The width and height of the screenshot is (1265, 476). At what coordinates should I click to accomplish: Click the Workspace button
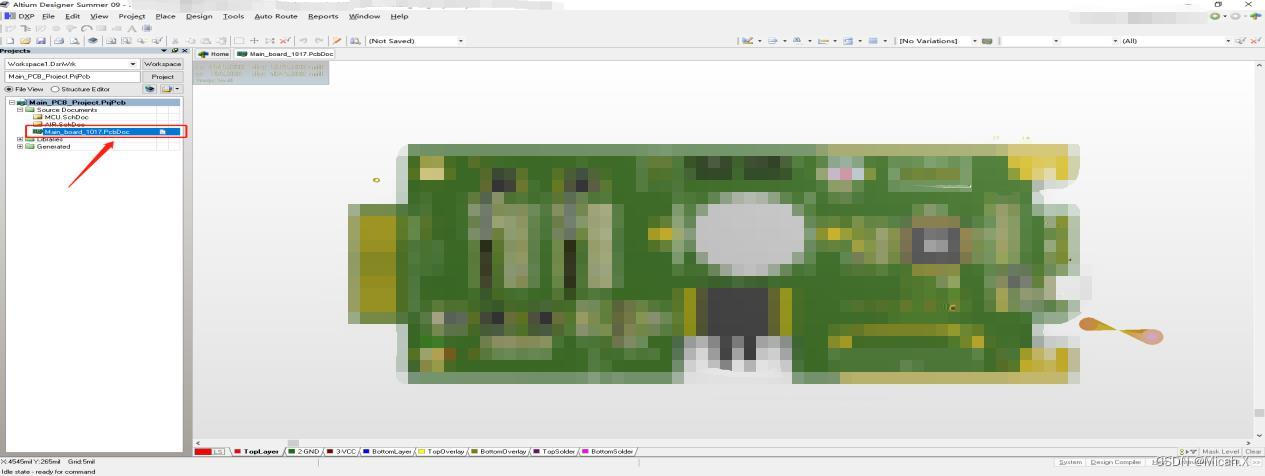pyautogui.click(x=162, y=64)
